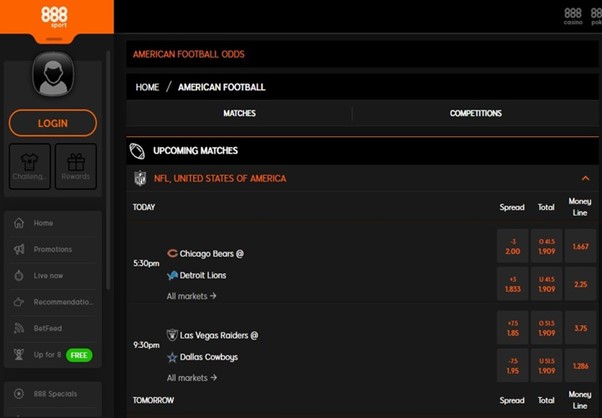Click the Recommendations thumbs-up icon
This screenshot has height=418, width=602.
19,302
